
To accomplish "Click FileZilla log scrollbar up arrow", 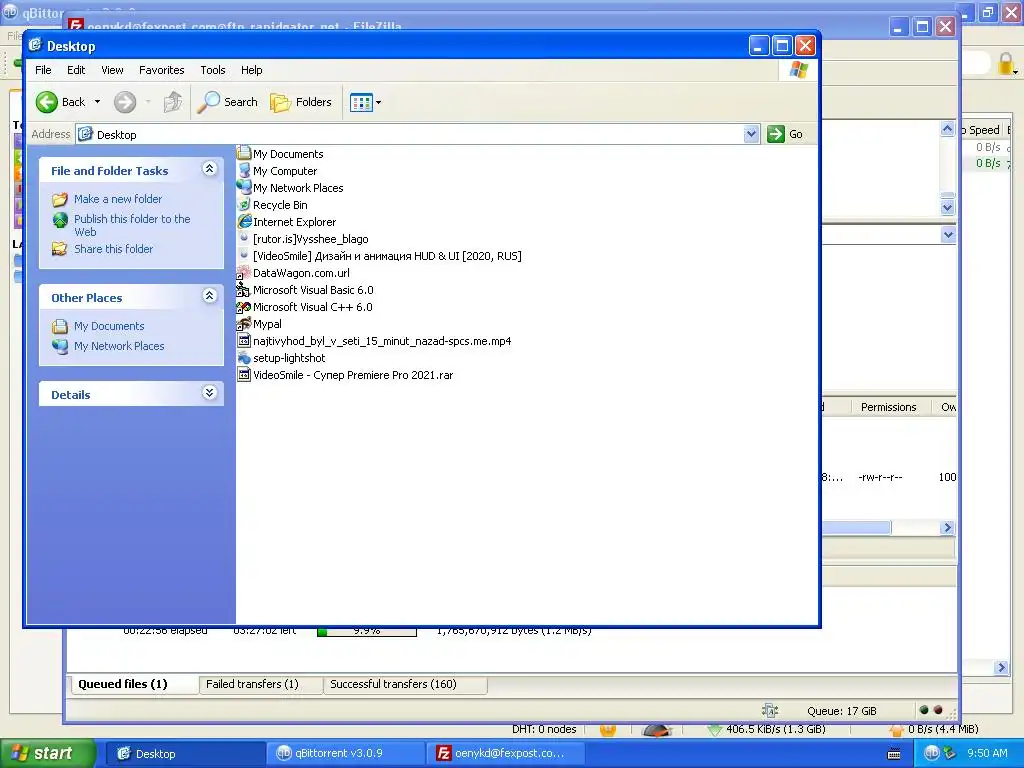I will [948, 129].
